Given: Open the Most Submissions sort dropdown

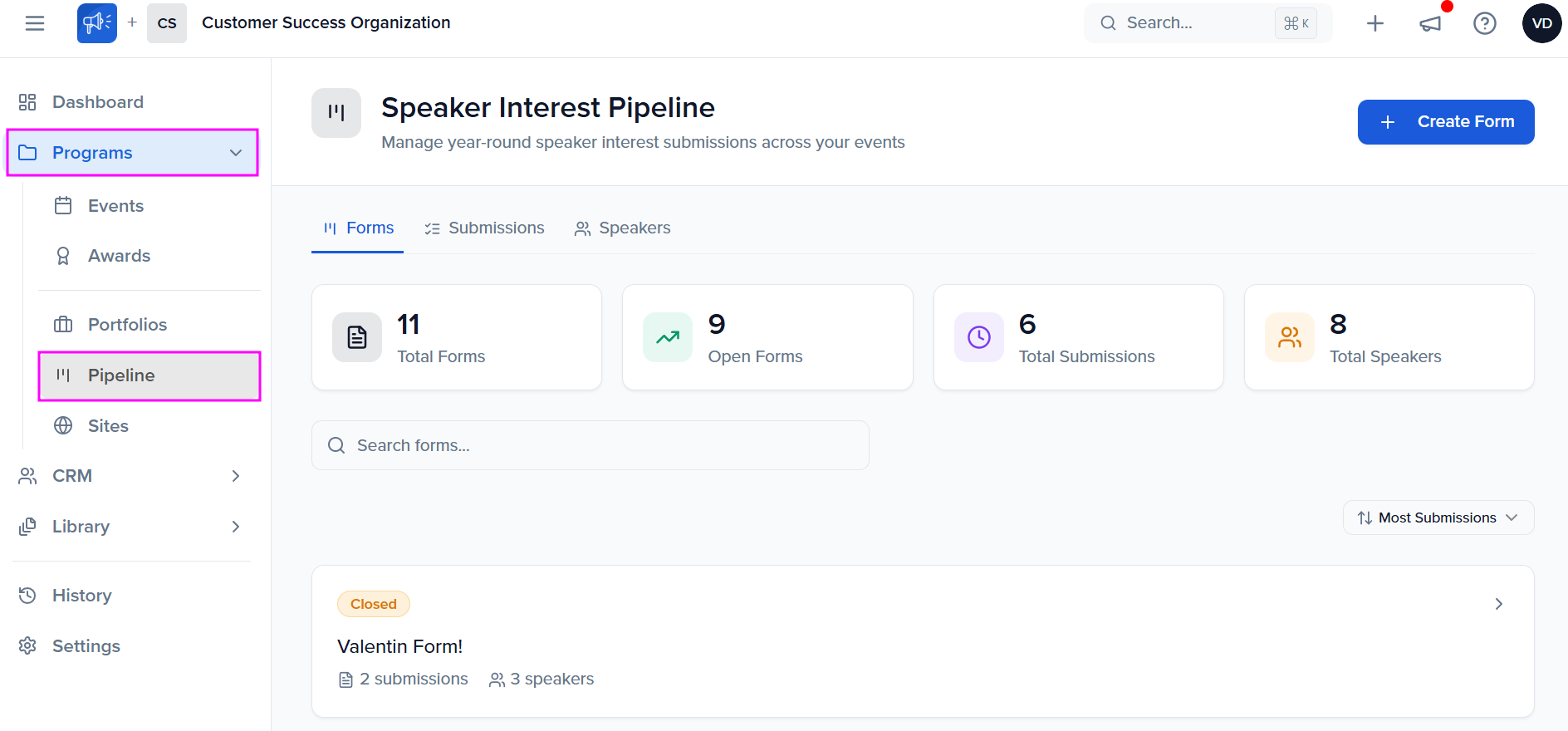Looking at the screenshot, I should (x=1438, y=518).
